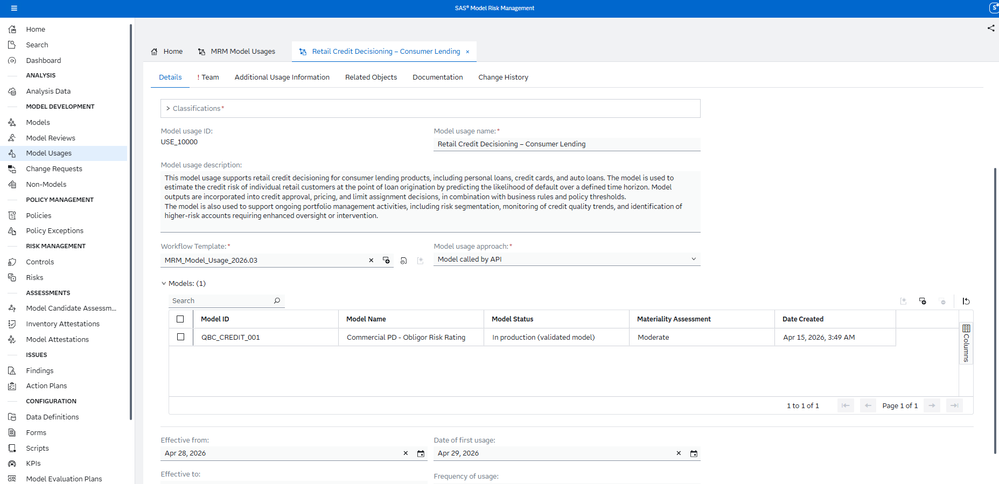Click the Models table Search box
Screen dimensions: 999x484
(x=220, y=301)
